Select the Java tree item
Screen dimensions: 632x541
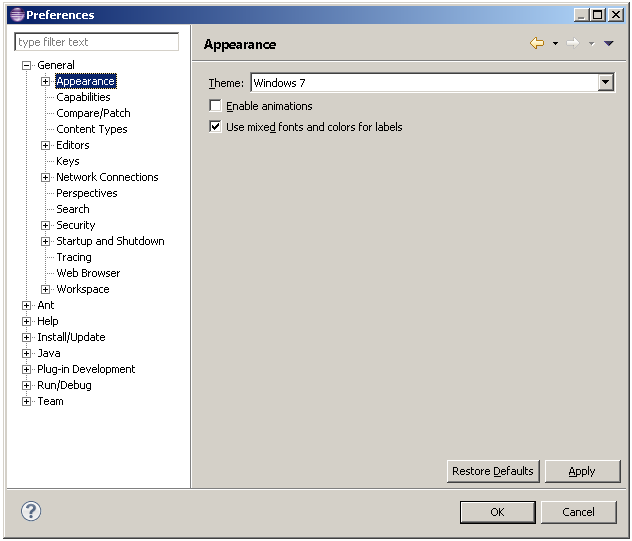[49, 353]
